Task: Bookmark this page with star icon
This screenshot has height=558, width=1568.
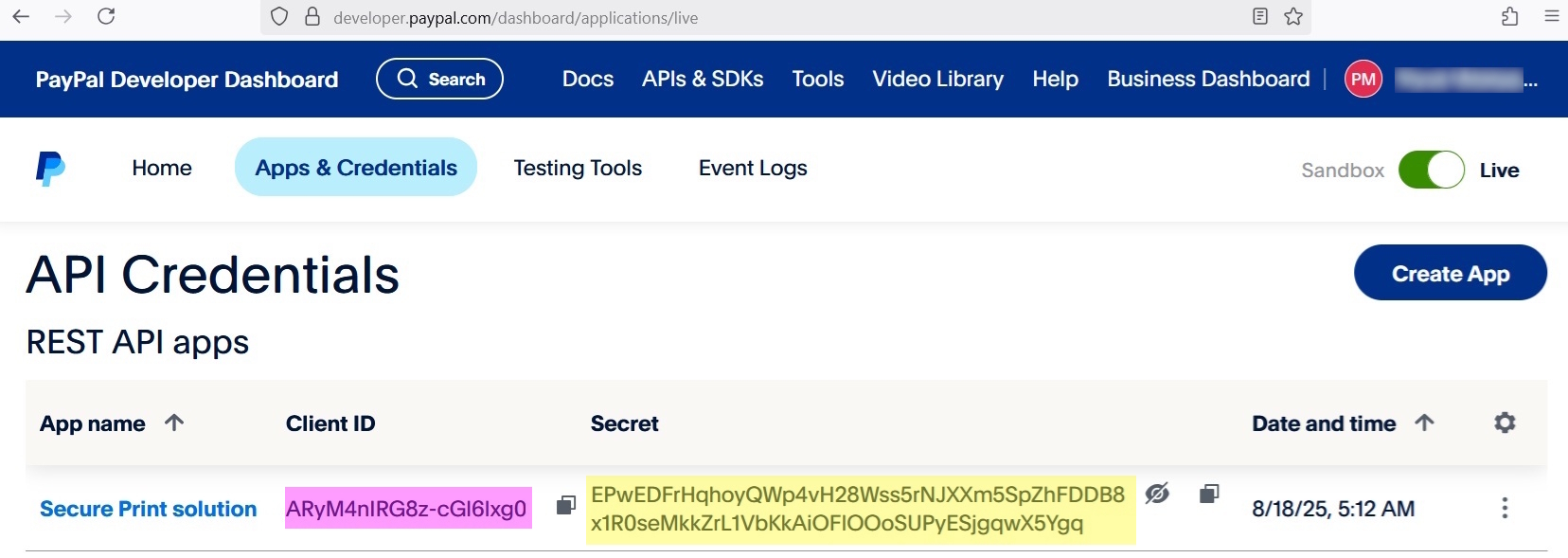Action: [x=1293, y=16]
